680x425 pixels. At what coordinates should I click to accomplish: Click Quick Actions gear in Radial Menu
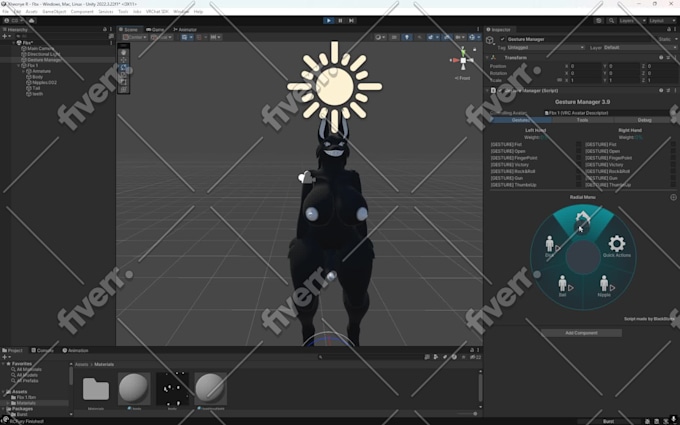pyautogui.click(x=617, y=246)
